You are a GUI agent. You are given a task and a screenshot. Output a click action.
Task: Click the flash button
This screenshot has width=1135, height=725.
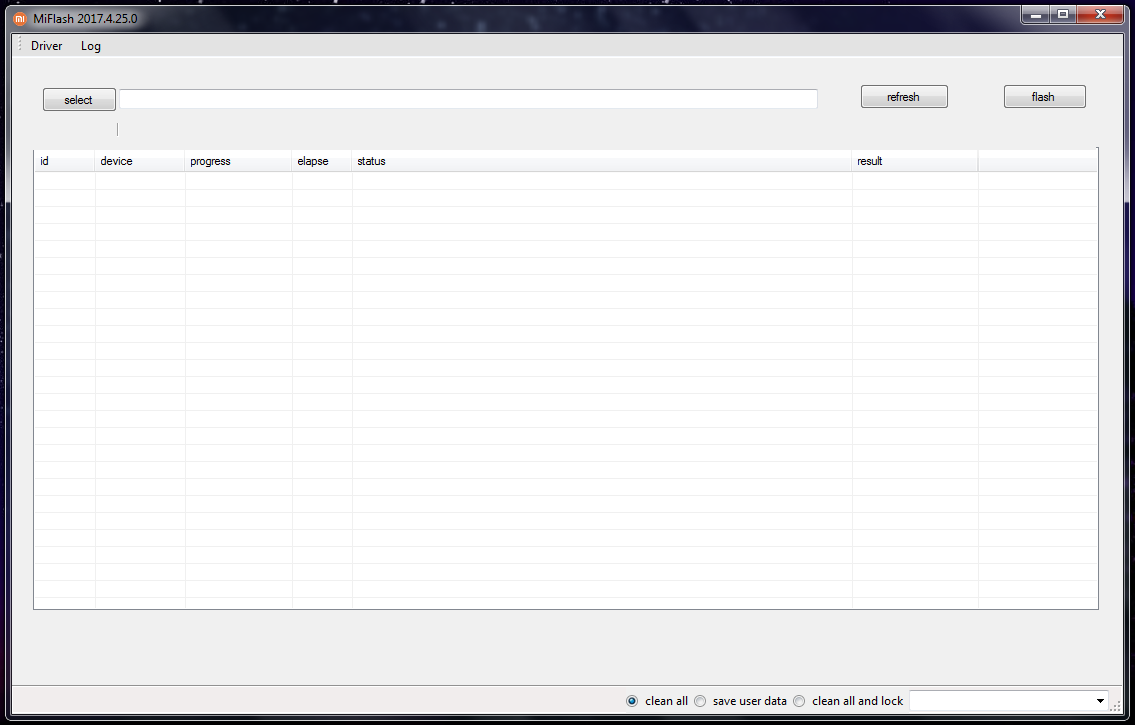pyautogui.click(x=1044, y=97)
